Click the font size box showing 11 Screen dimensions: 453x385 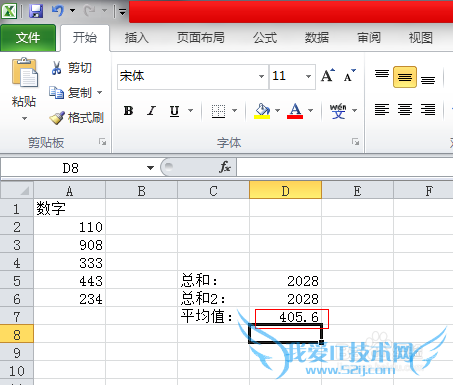tap(286, 77)
